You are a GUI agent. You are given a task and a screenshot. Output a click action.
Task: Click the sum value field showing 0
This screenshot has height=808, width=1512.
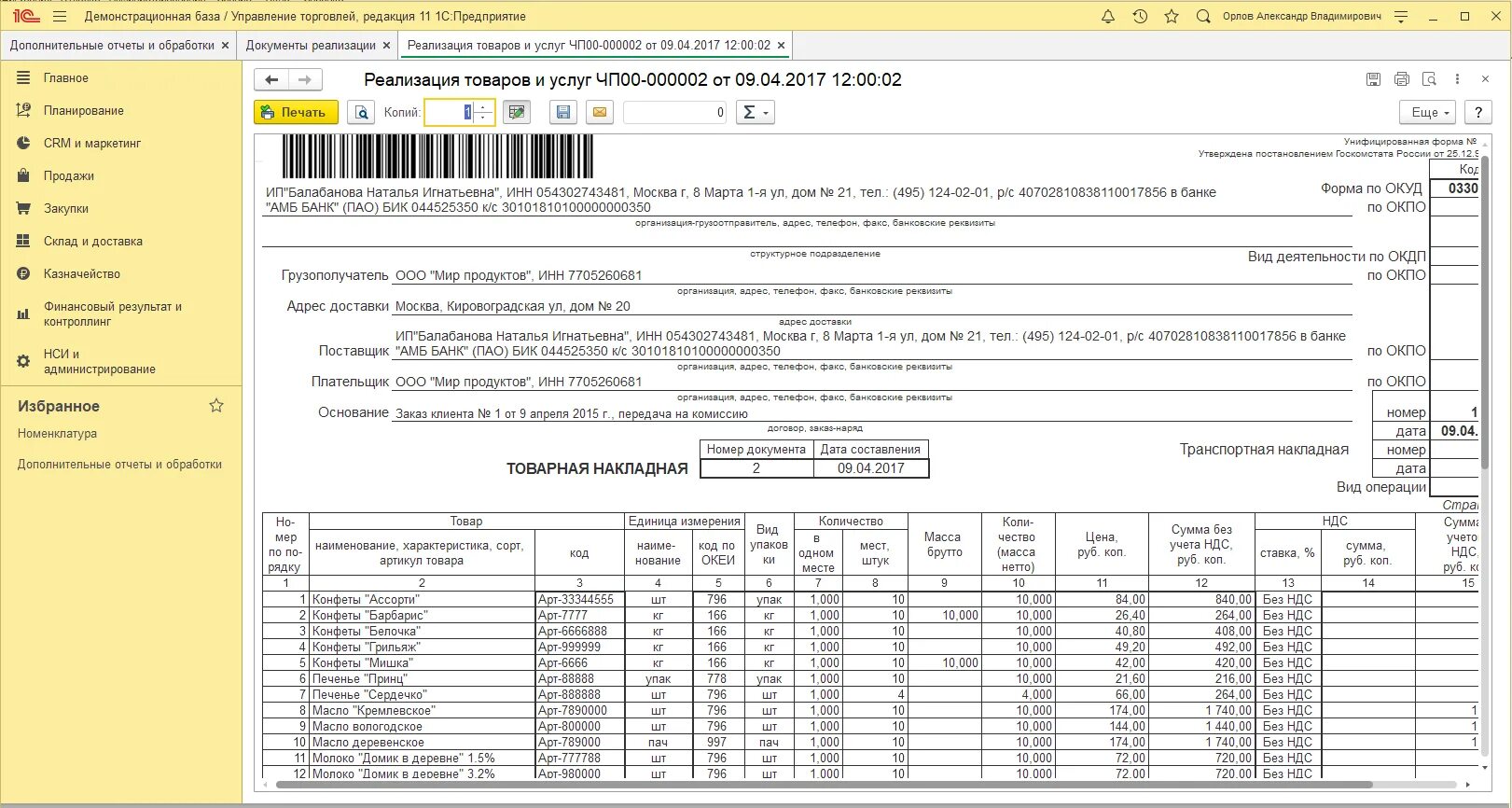[x=675, y=112]
